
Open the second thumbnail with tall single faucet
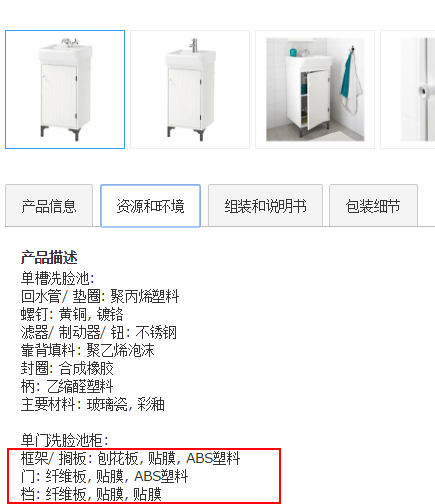[x=190, y=89]
